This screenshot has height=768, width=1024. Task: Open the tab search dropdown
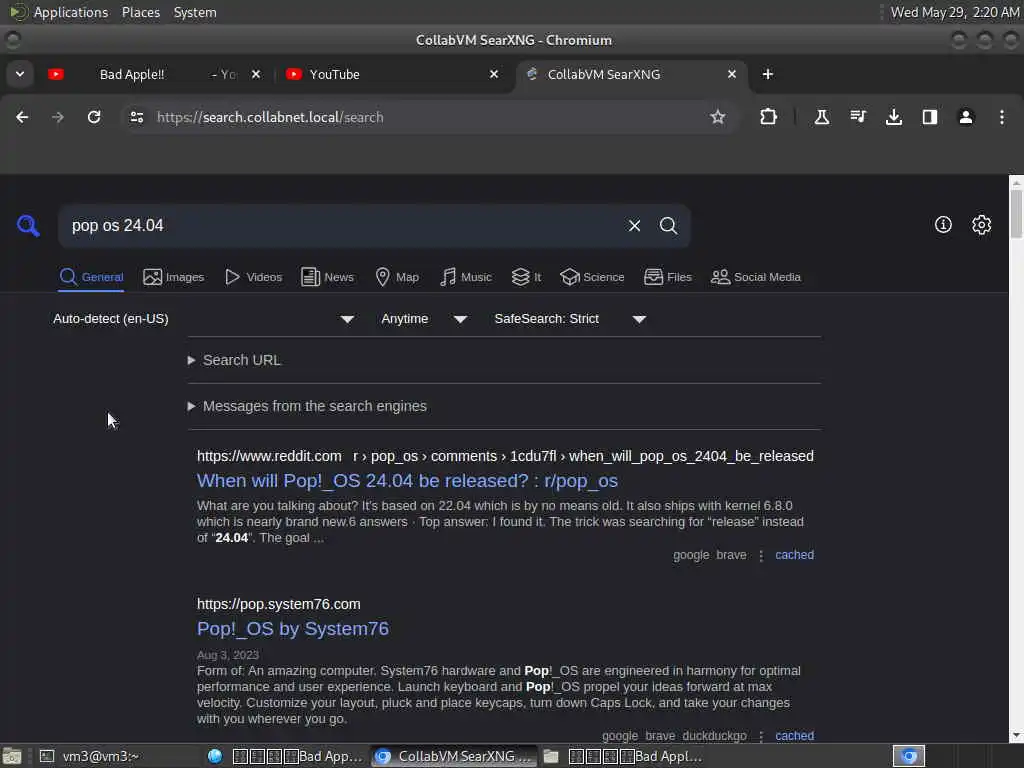coord(20,74)
